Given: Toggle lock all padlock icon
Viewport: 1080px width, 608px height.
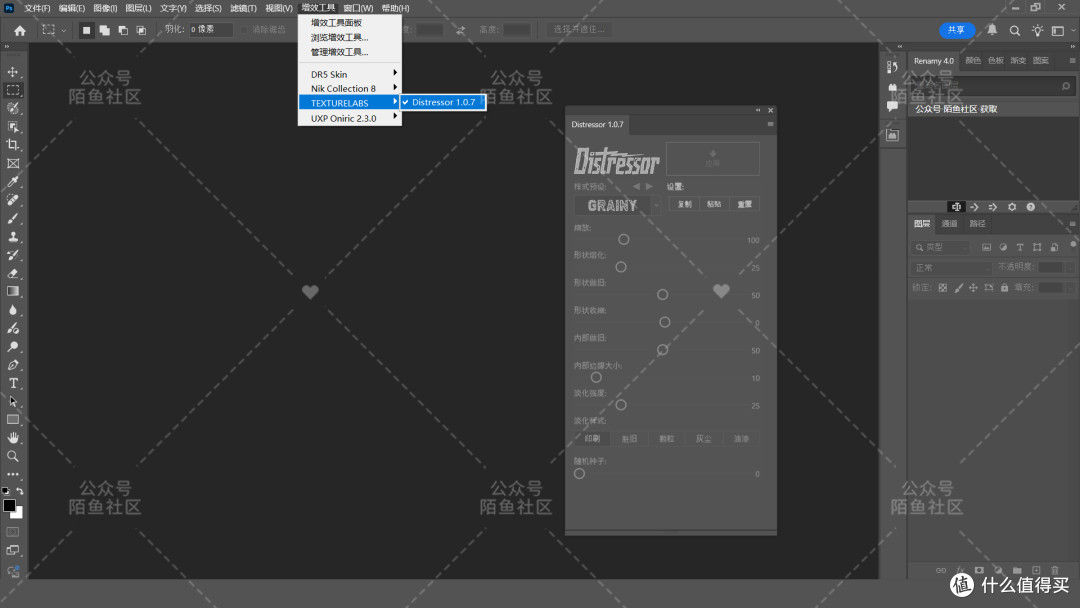Looking at the screenshot, I should point(1004,288).
